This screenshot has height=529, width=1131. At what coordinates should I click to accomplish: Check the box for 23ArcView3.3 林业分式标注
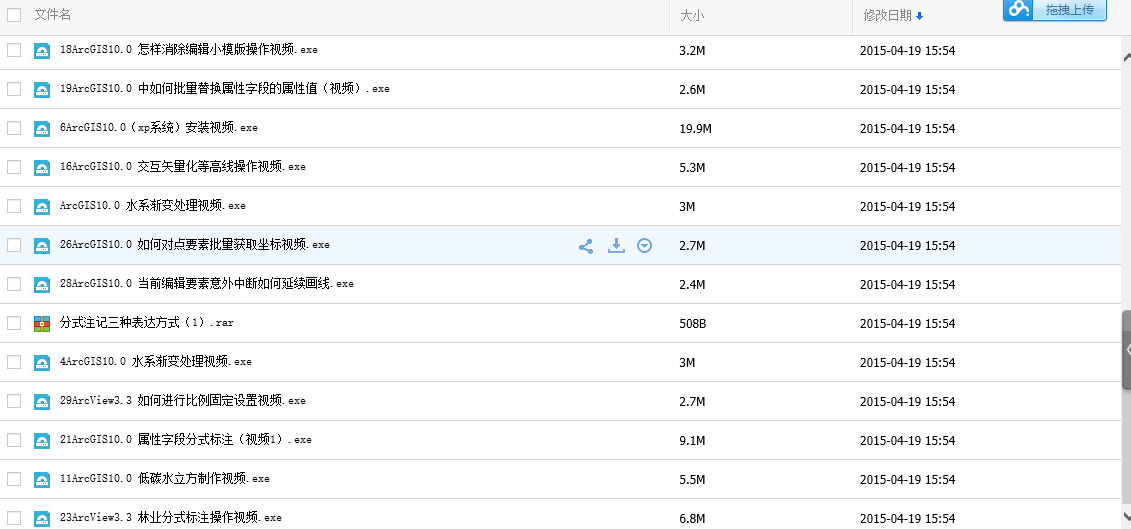pos(14,517)
